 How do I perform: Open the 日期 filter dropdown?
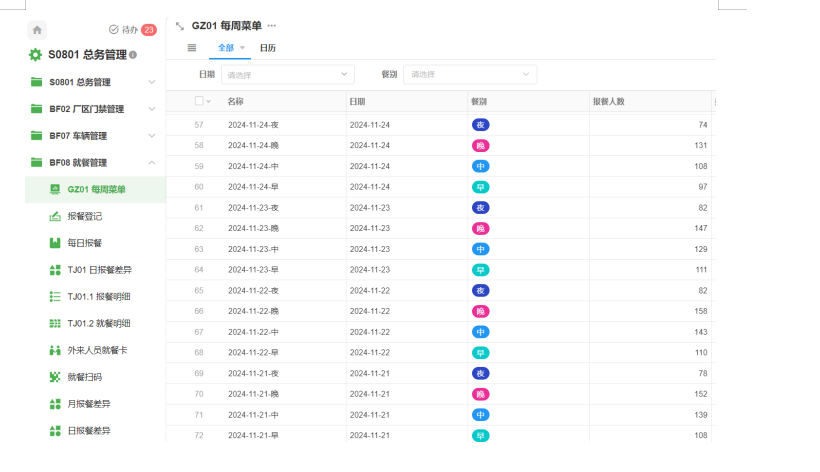[287, 74]
